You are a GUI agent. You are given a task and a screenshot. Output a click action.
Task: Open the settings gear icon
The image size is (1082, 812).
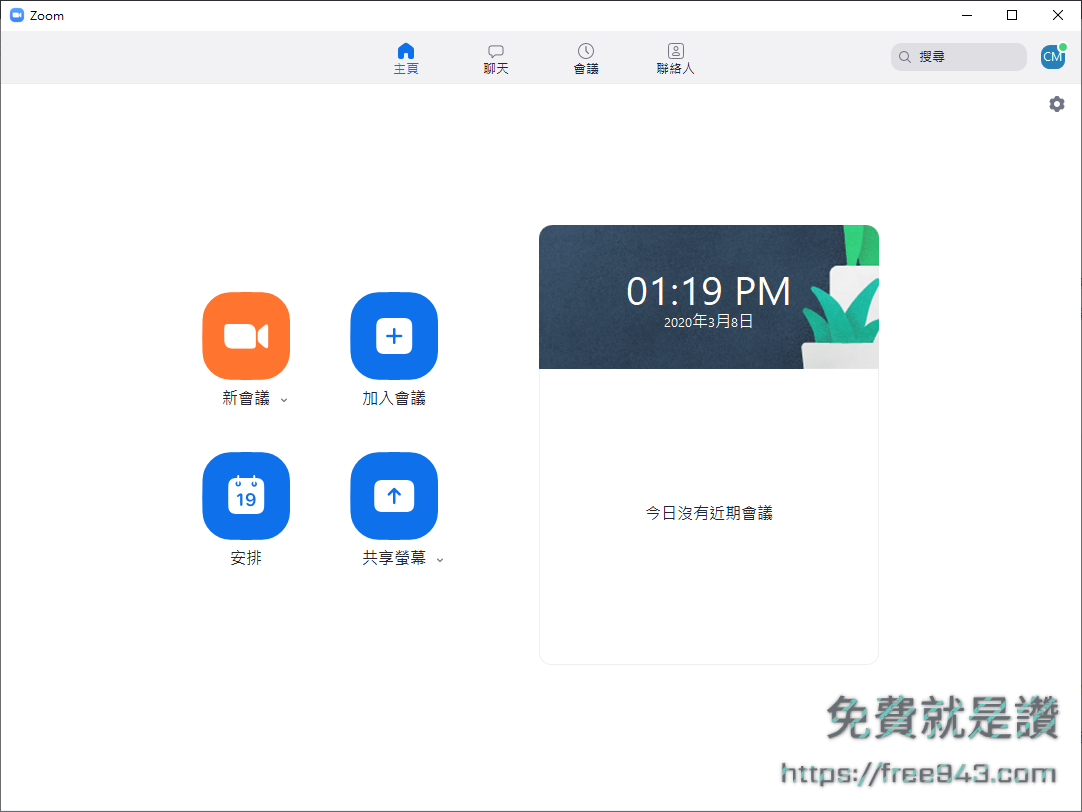tap(1056, 104)
